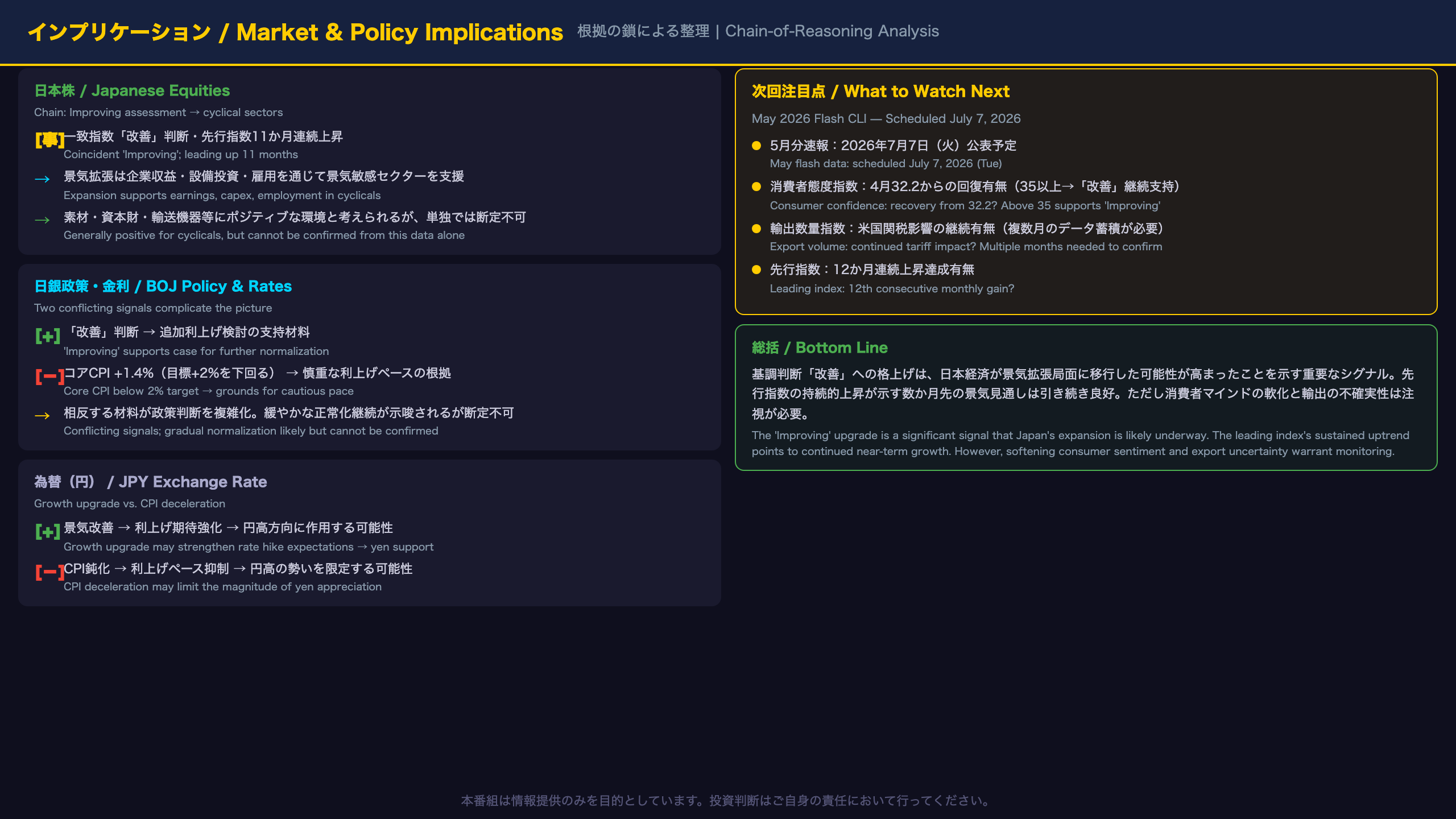Image resolution: width=1456 pixels, height=819 pixels.
Task: Click the 総括 / Bottom Line heading
Action: tap(820, 348)
